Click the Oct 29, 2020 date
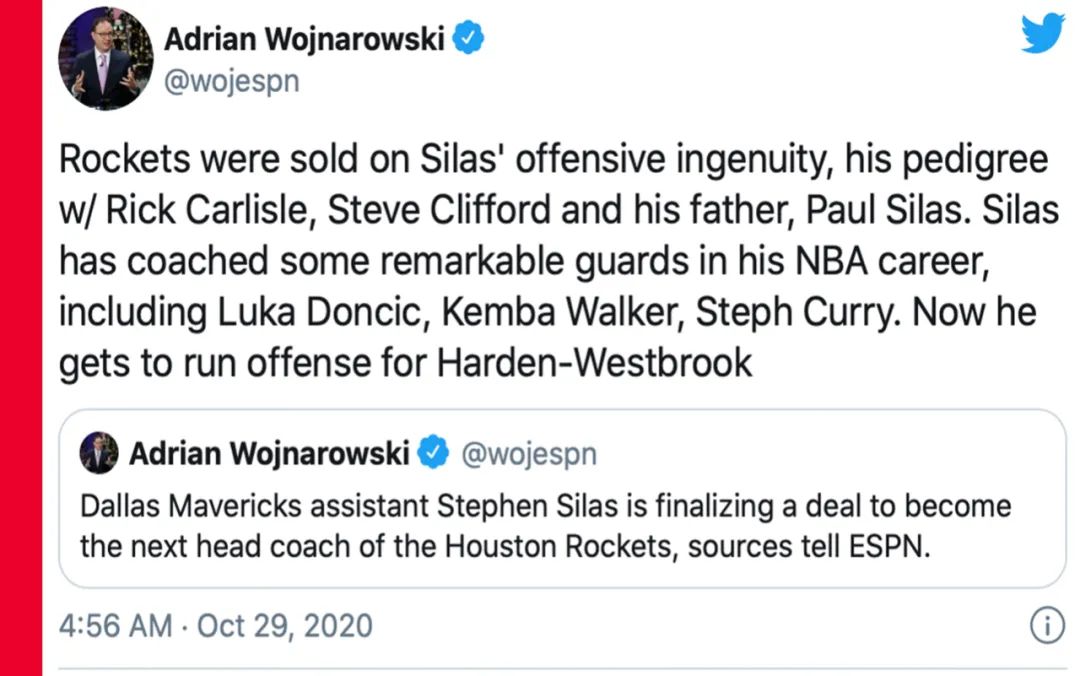Screen dimensions: 1080x676 [284, 627]
